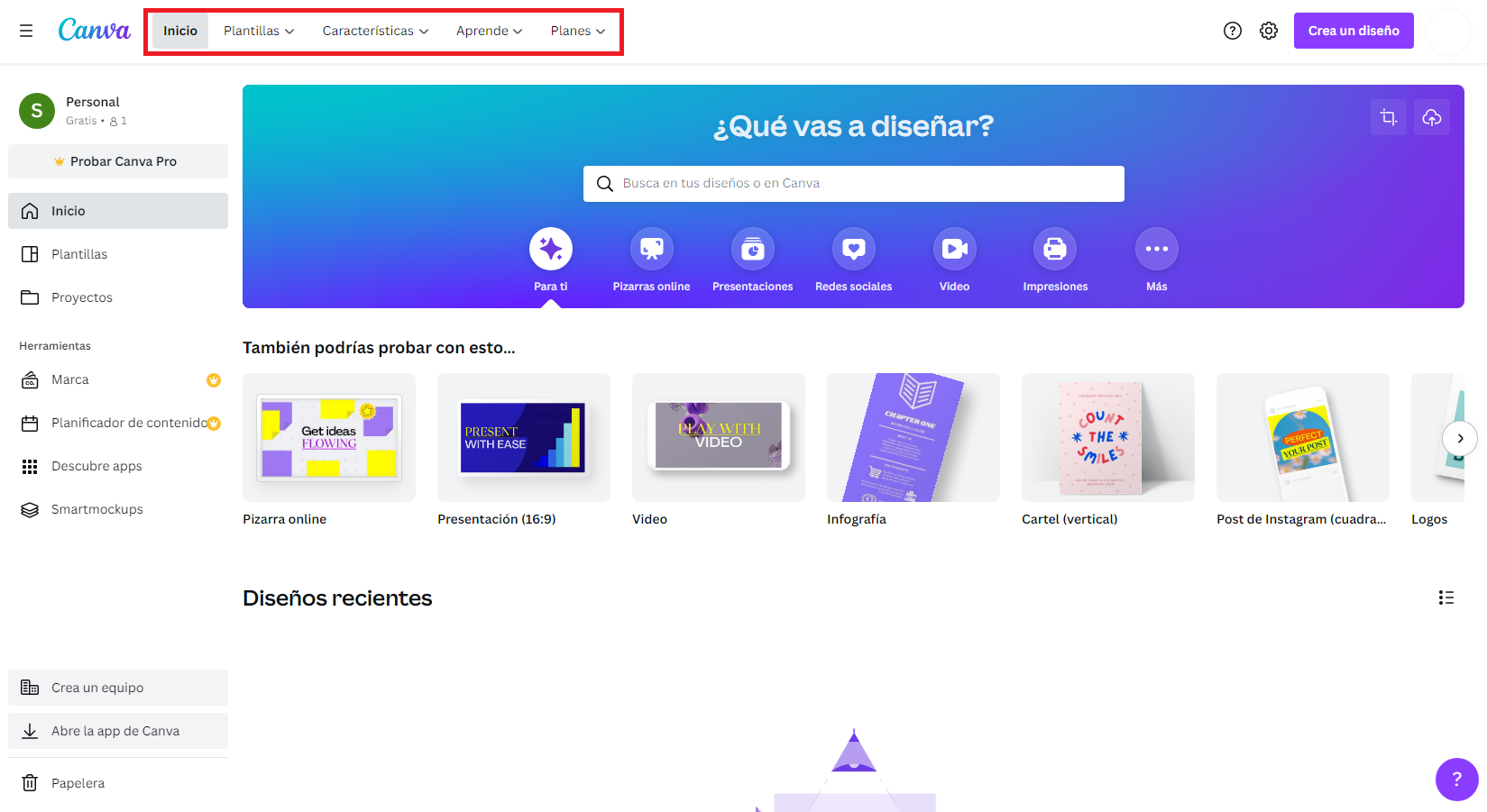1487x812 pixels.
Task: Open Marca in the sidebar tools
Action: click(118, 379)
